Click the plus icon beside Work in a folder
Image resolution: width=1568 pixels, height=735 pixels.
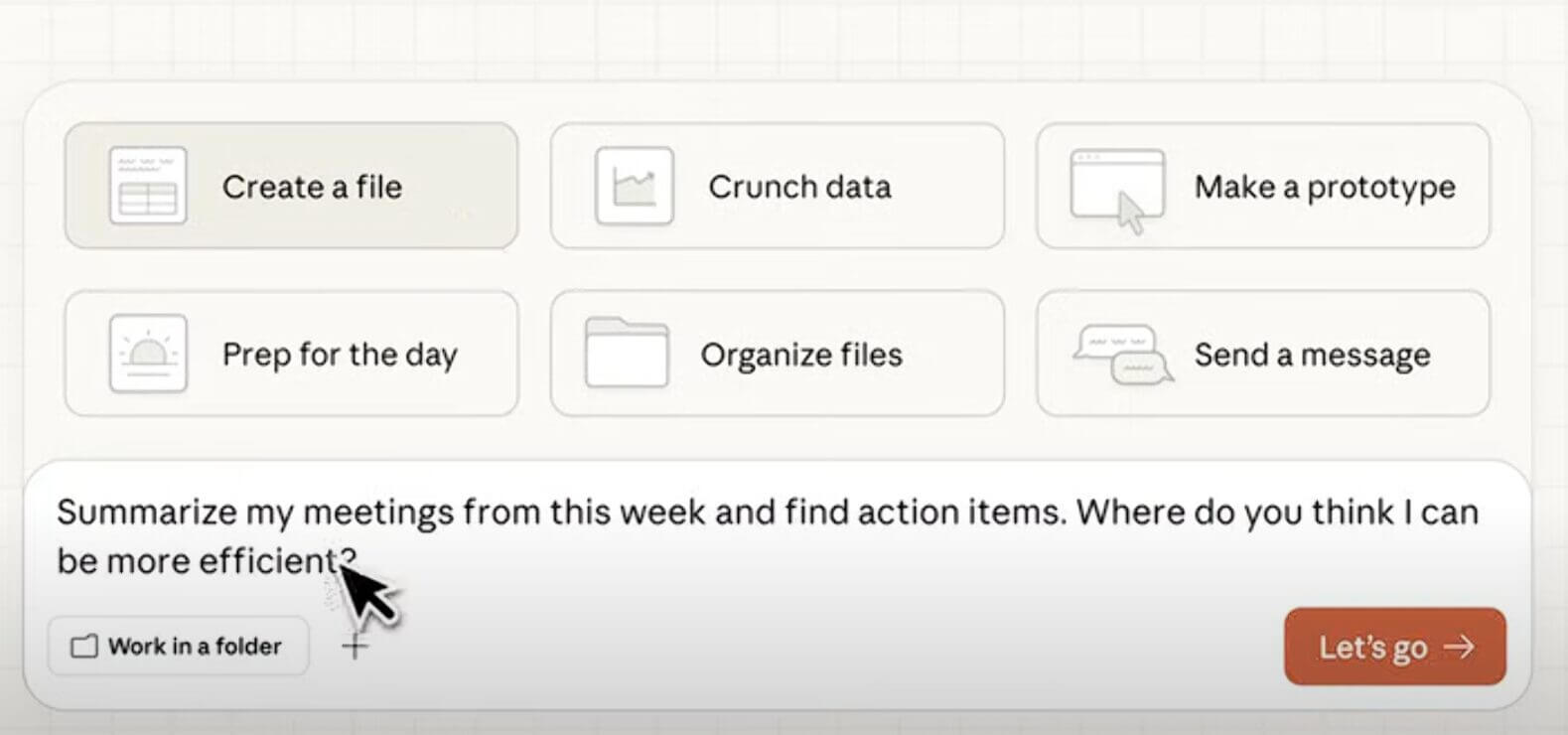(354, 647)
